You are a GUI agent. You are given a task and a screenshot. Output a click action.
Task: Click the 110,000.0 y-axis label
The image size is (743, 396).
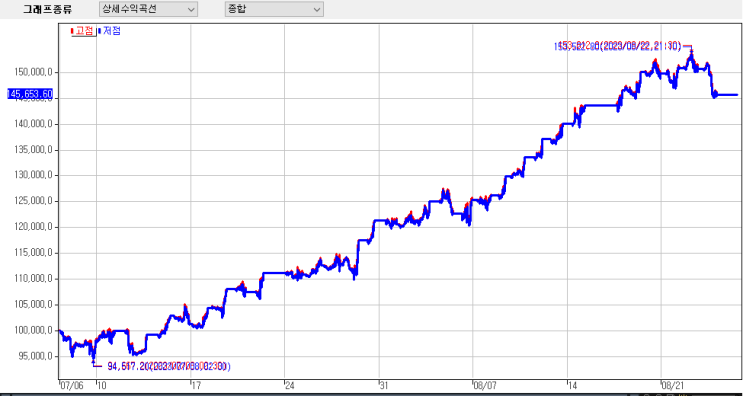[33, 279]
